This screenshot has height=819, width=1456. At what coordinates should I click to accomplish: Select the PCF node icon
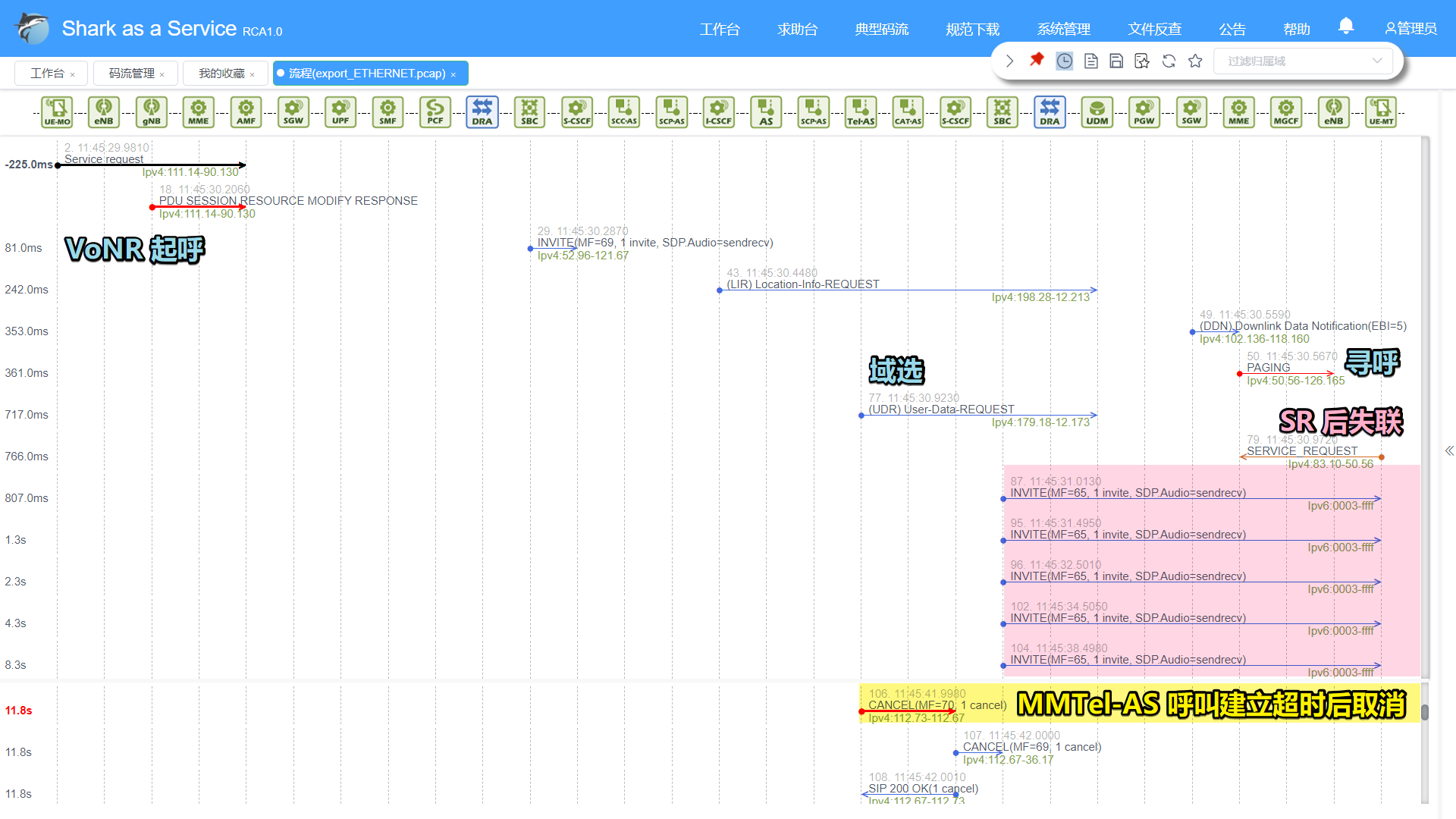(435, 111)
